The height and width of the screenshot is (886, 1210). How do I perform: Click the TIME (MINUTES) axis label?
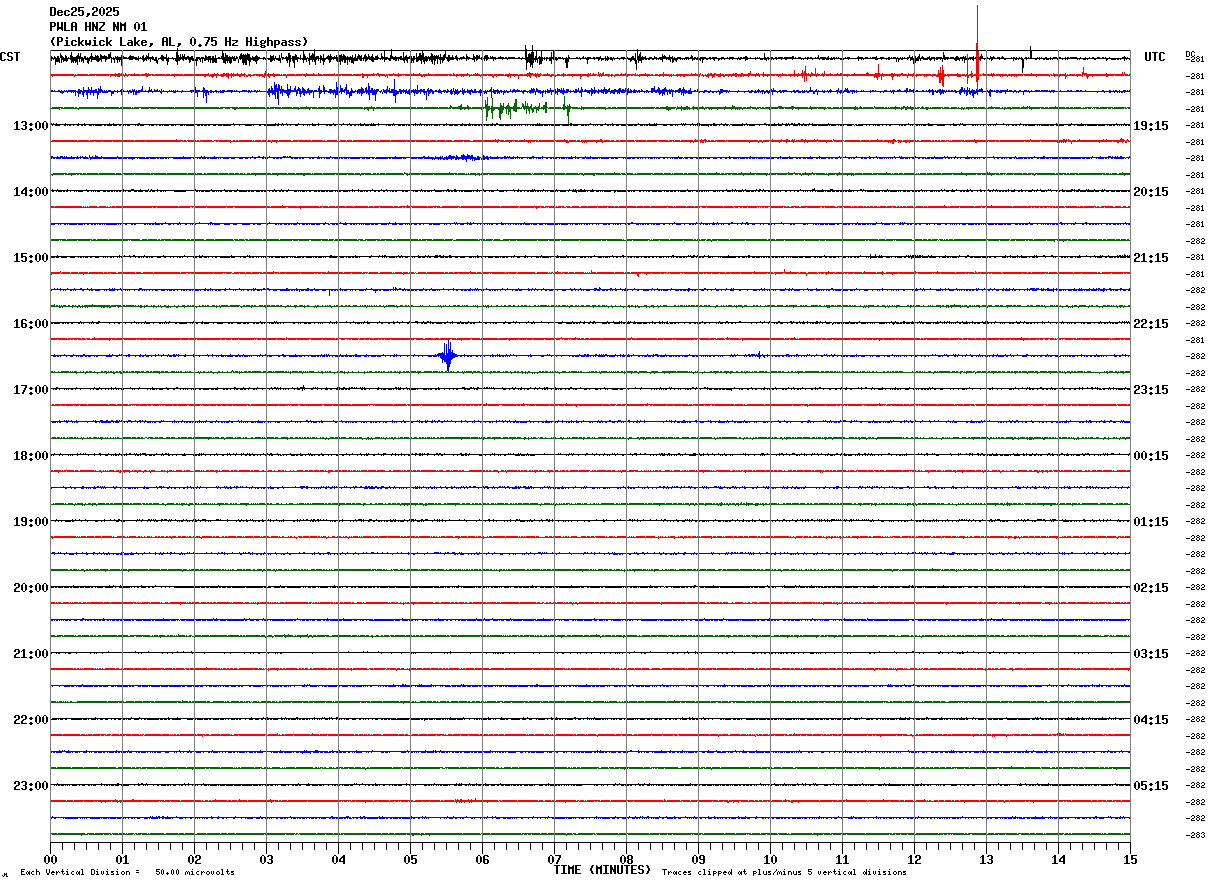click(602, 870)
